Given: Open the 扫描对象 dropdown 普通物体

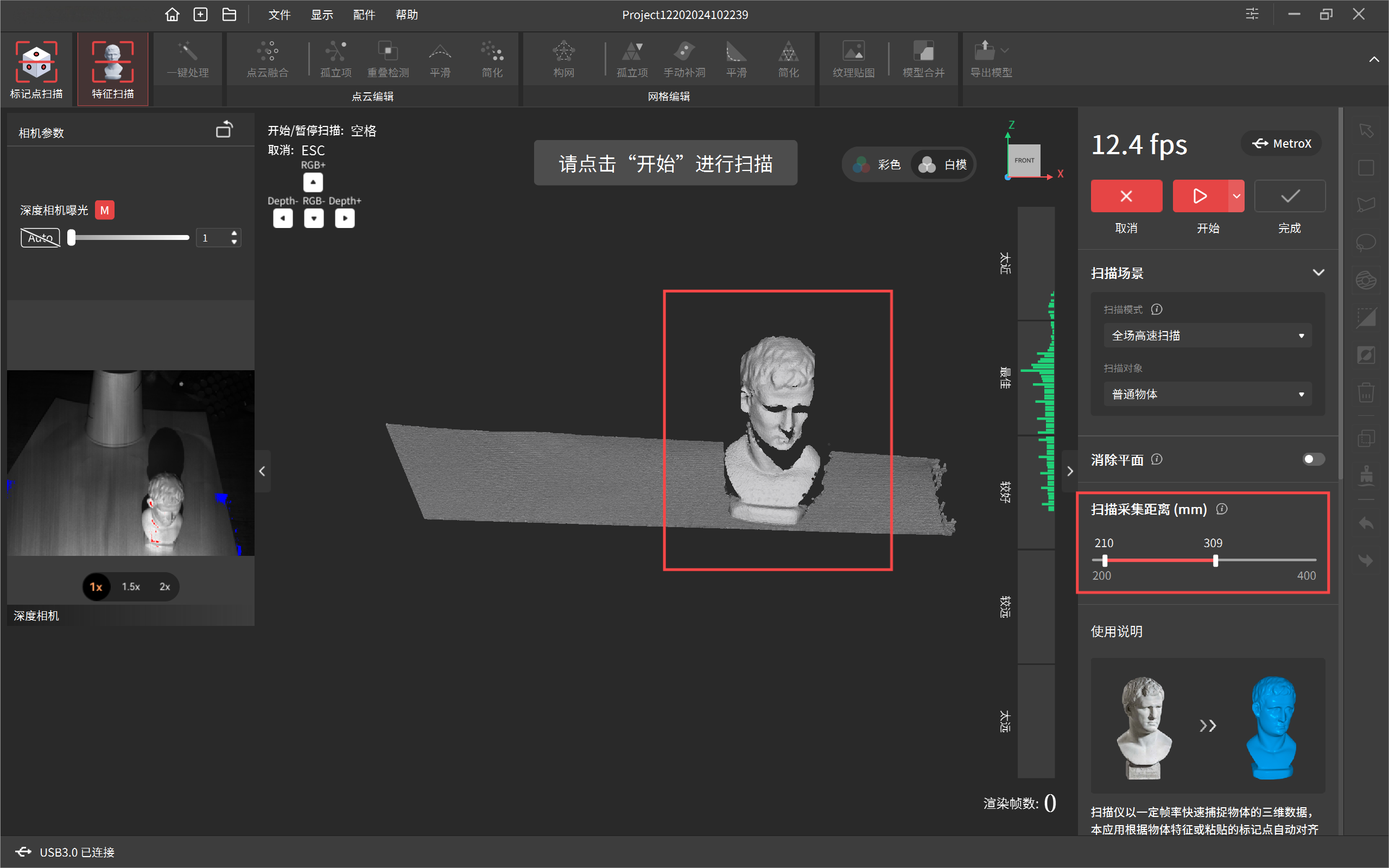Looking at the screenshot, I should tap(1207, 395).
